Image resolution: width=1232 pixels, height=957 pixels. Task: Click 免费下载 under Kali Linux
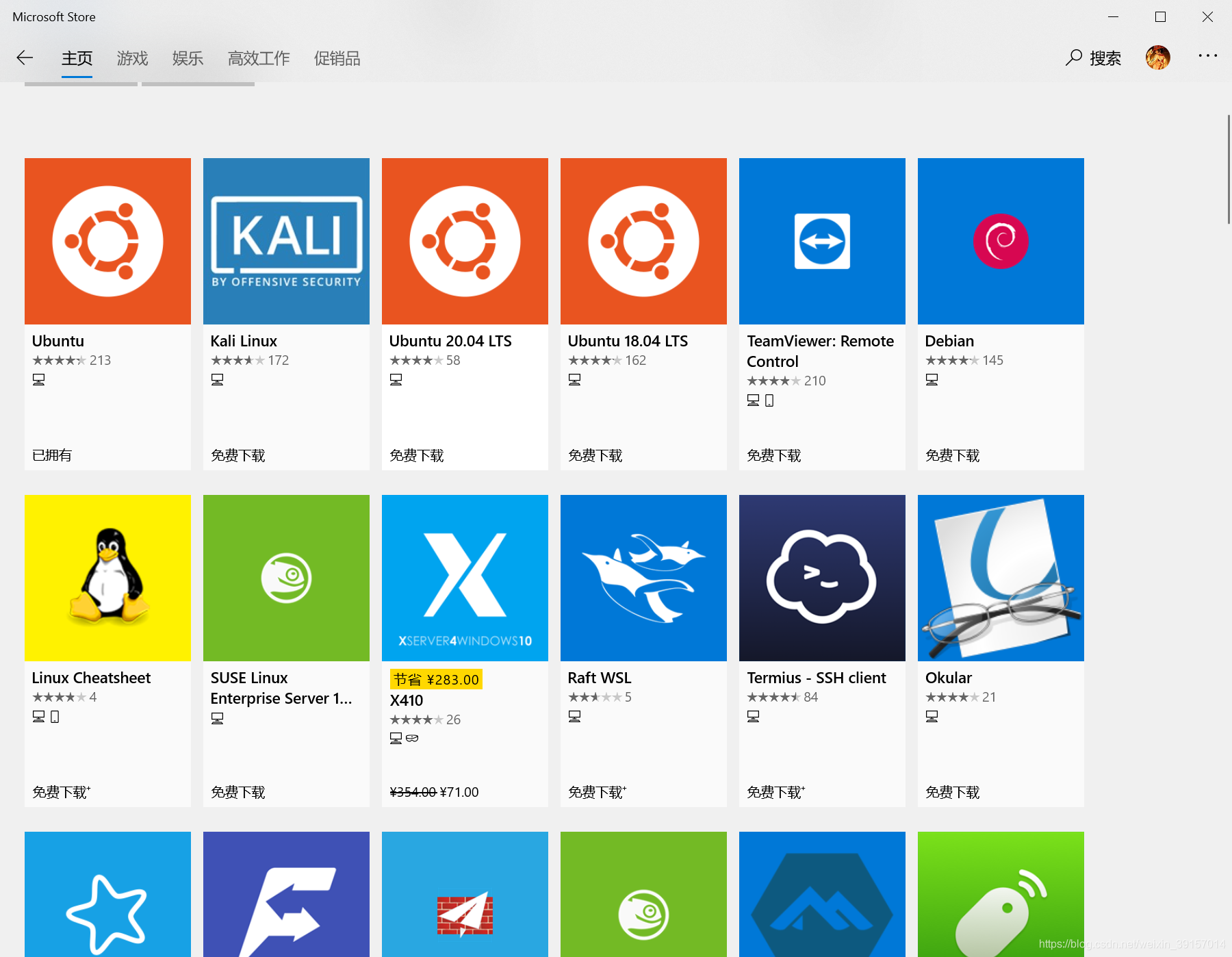(238, 455)
